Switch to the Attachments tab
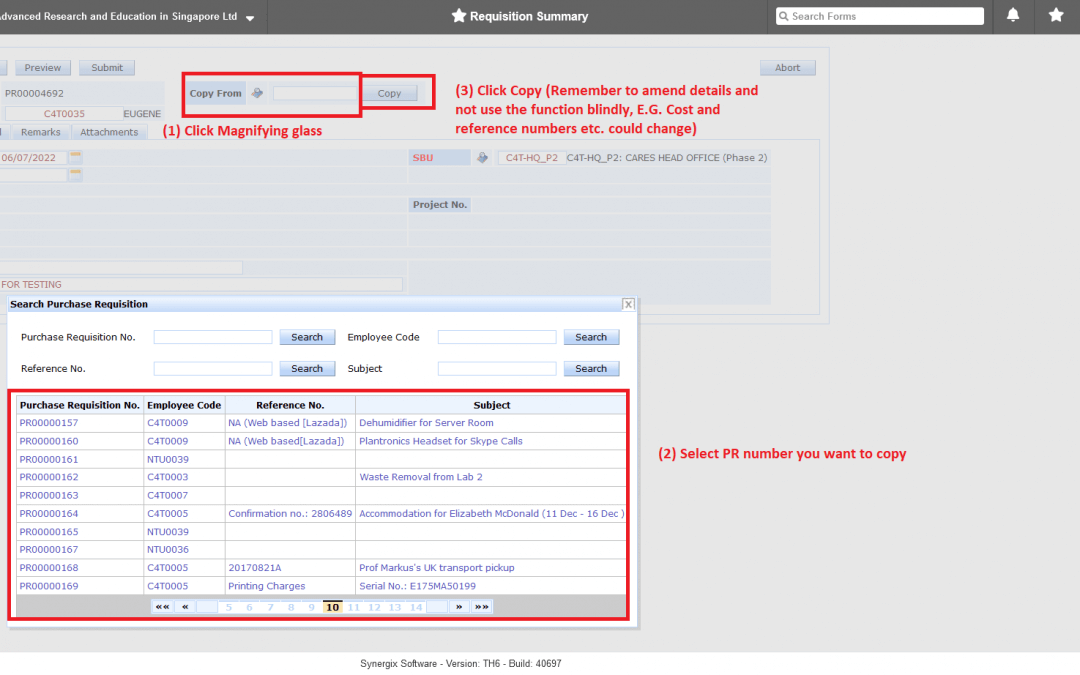 109,132
